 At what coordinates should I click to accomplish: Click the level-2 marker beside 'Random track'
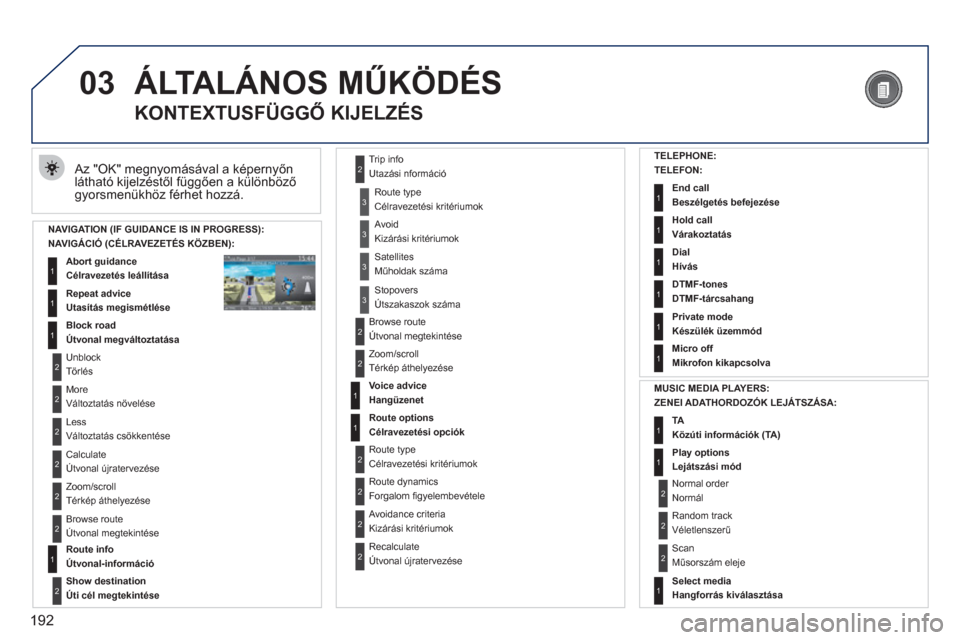pos(662,525)
